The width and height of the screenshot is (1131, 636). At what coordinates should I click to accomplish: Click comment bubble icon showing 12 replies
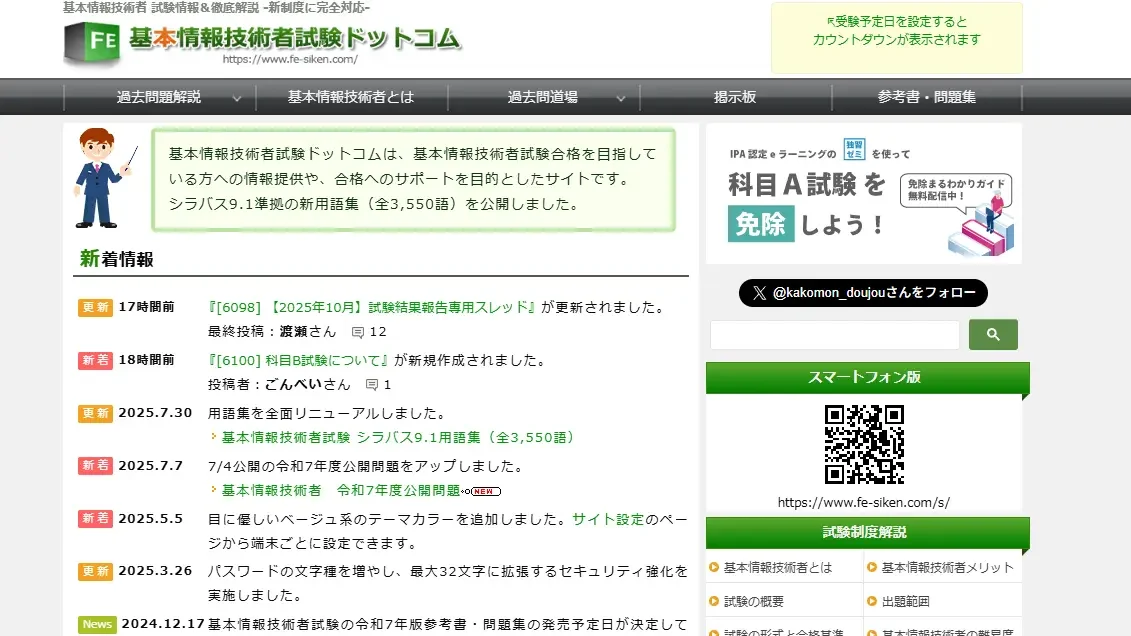[x=358, y=332]
